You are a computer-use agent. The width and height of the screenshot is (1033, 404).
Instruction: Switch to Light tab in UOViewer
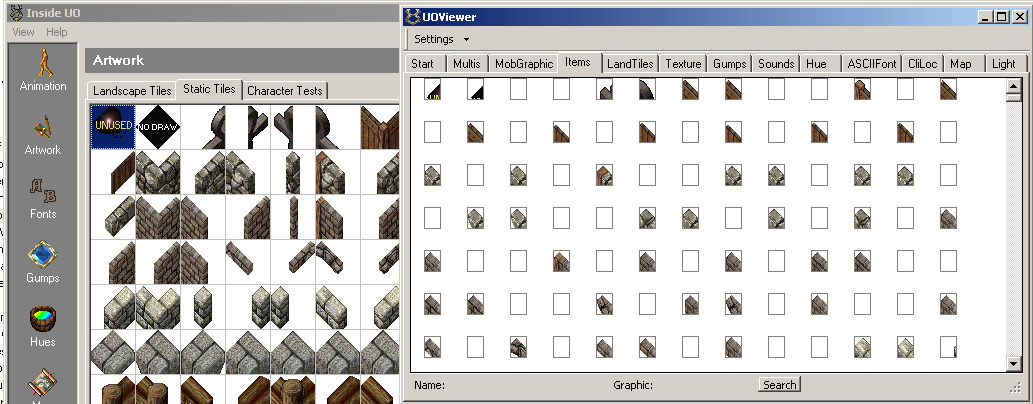click(1003, 63)
